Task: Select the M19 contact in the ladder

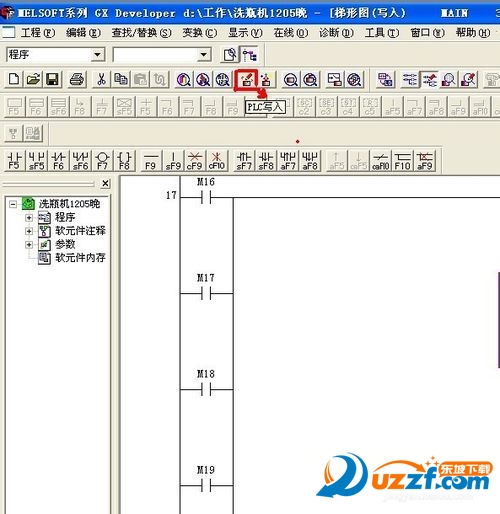Action: click(x=206, y=486)
